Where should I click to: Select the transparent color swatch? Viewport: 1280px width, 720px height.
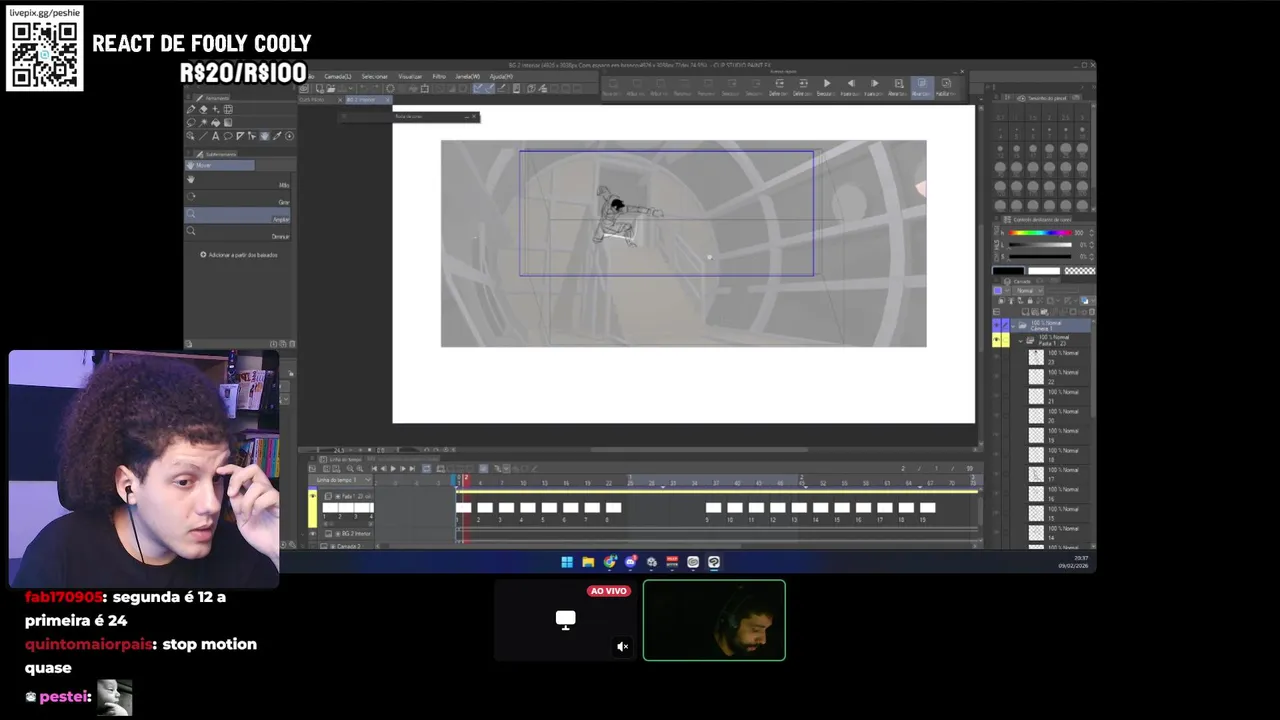tap(1080, 271)
